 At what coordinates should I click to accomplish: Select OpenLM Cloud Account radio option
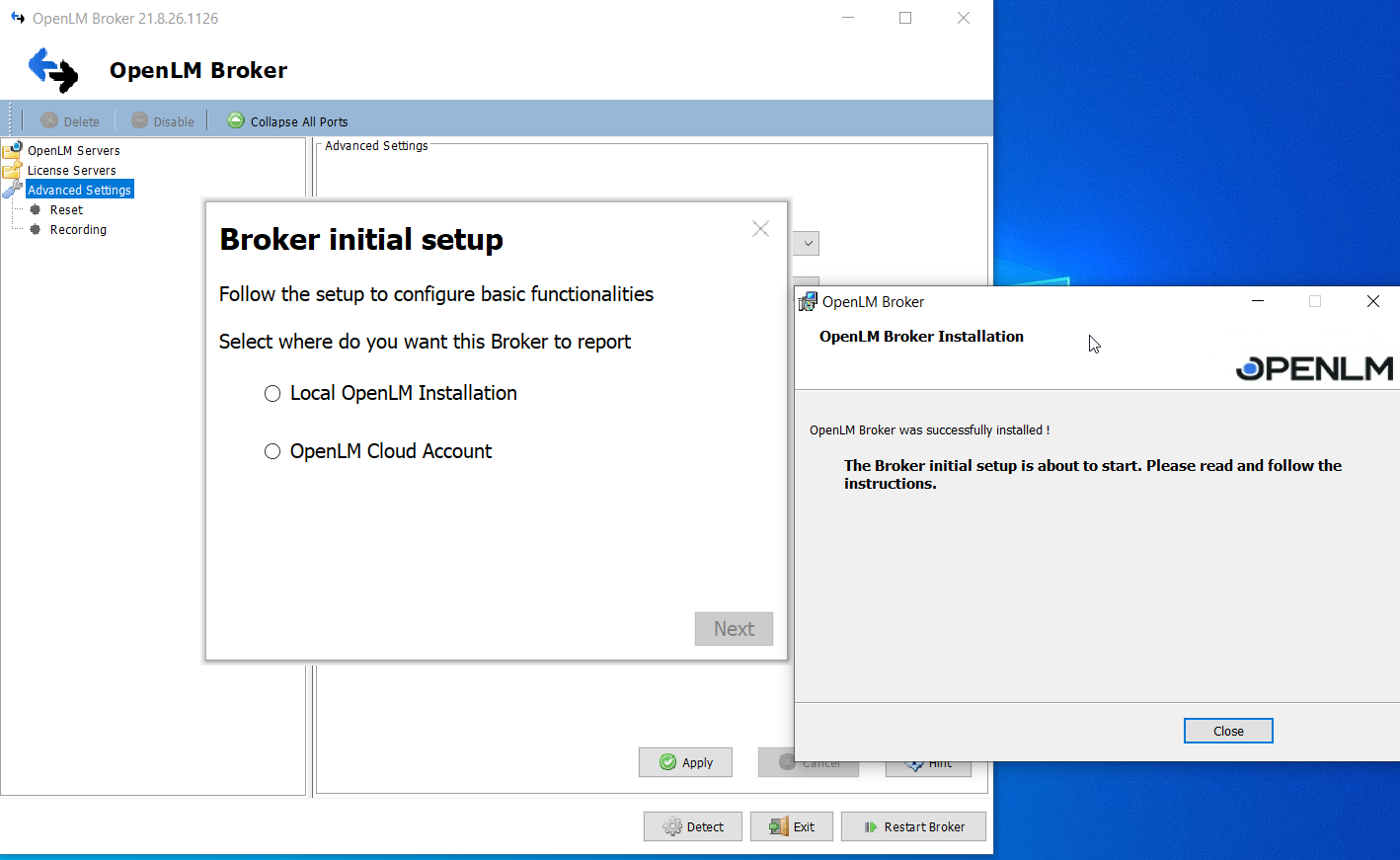272,451
